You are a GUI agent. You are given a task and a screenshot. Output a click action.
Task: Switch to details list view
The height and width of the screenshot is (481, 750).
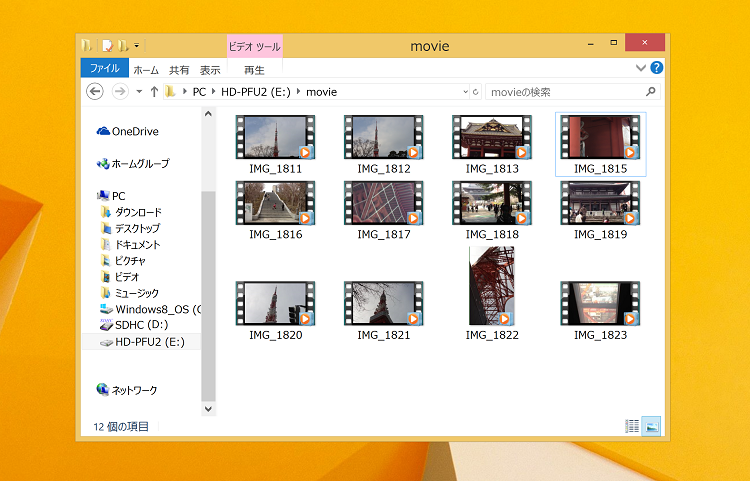point(632,426)
